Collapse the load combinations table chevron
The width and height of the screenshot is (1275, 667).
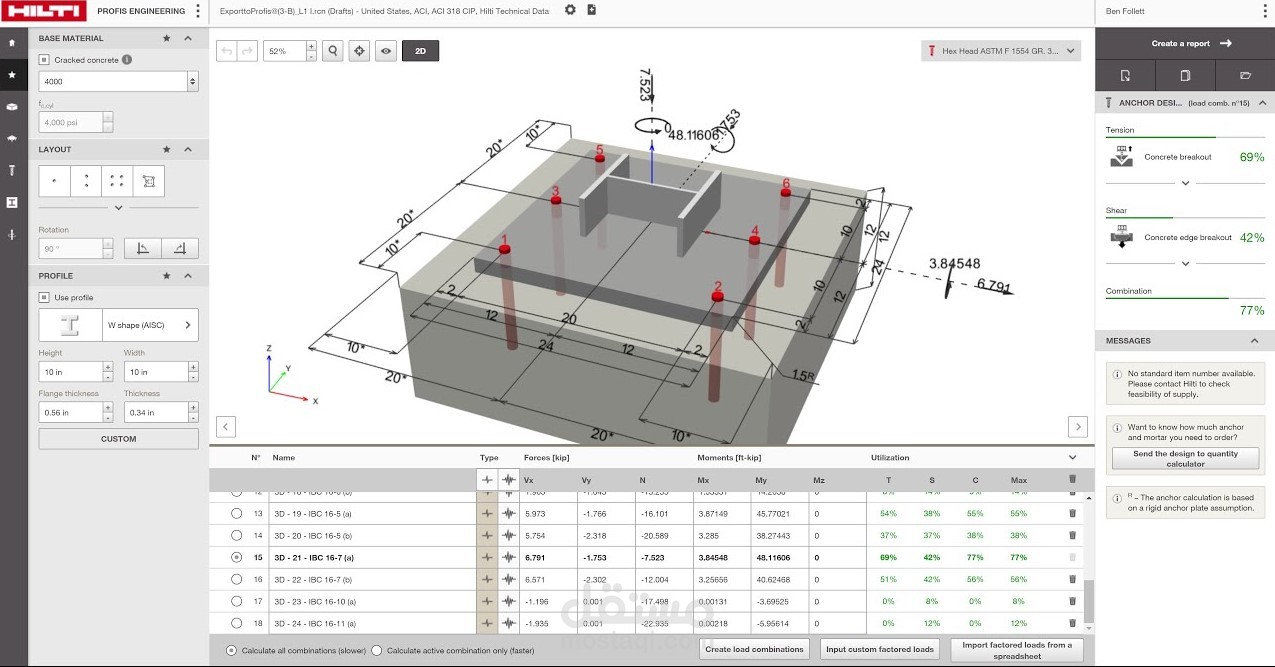click(x=1073, y=458)
